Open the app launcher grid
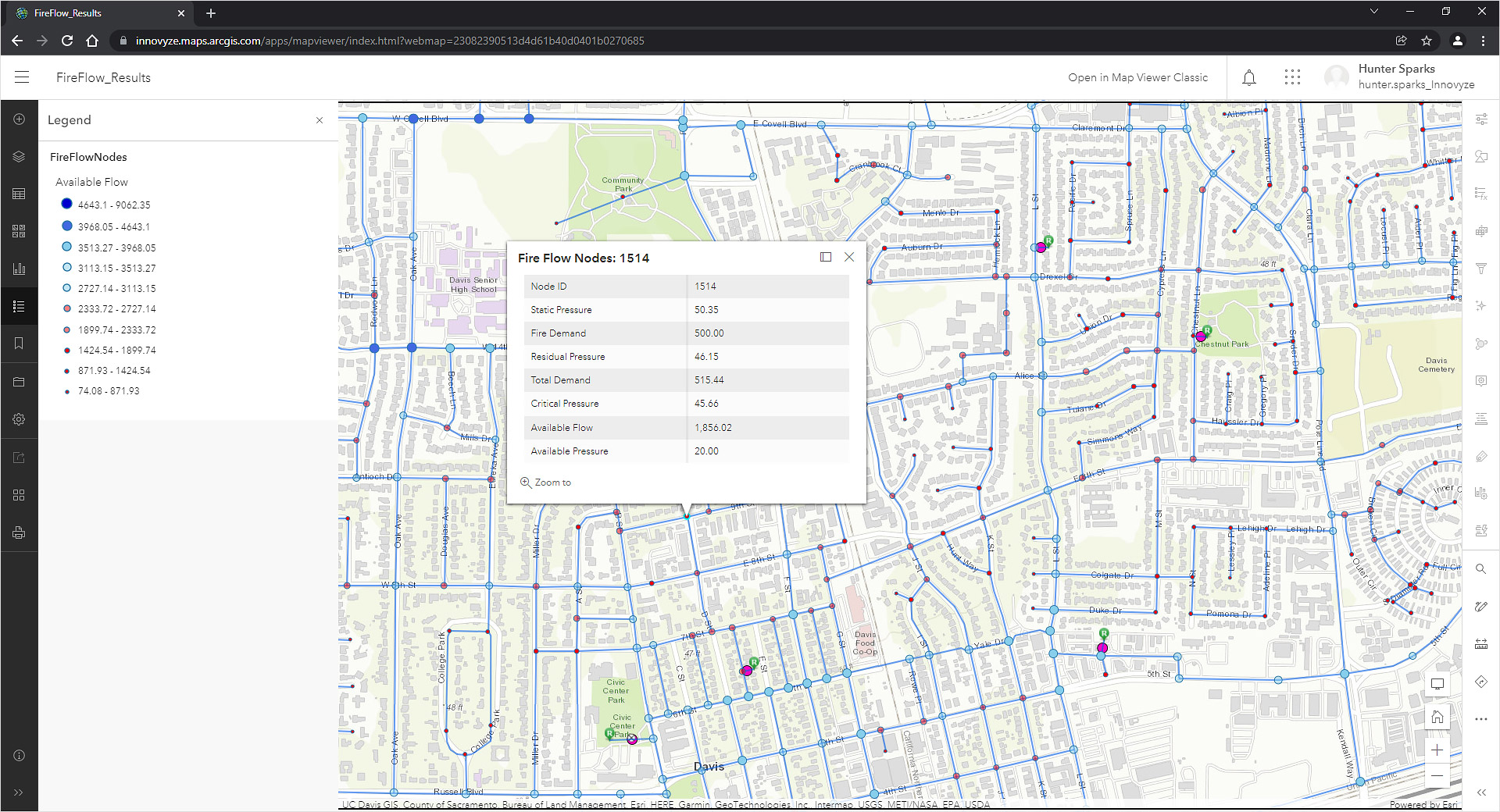Image resolution: width=1500 pixels, height=812 pixels. 1292,77
